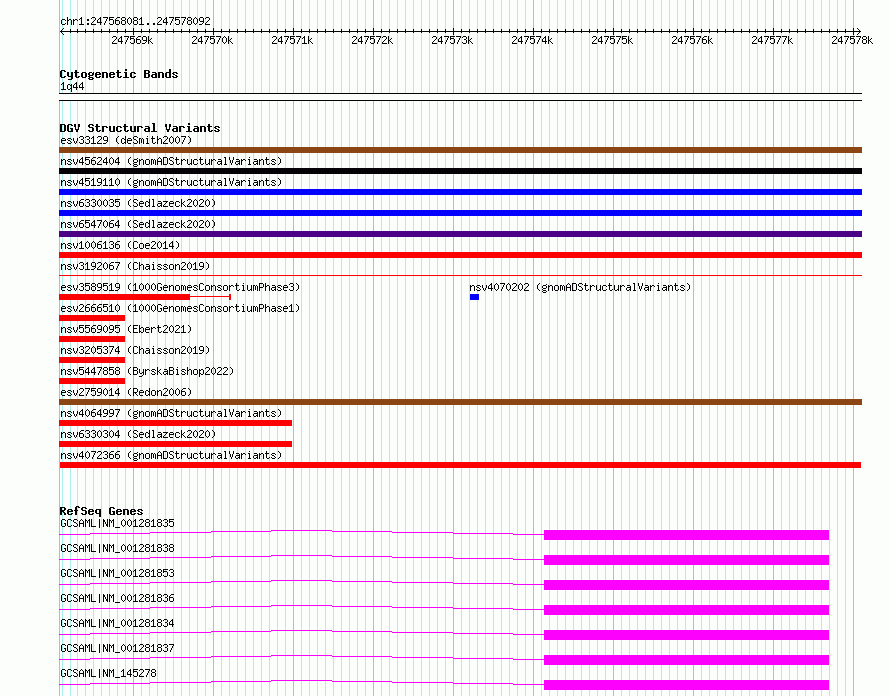Open nsv5447858 (ByrskaBishop2022) label
This screenshot has height=696, width=890.
(x=147, y=371)
